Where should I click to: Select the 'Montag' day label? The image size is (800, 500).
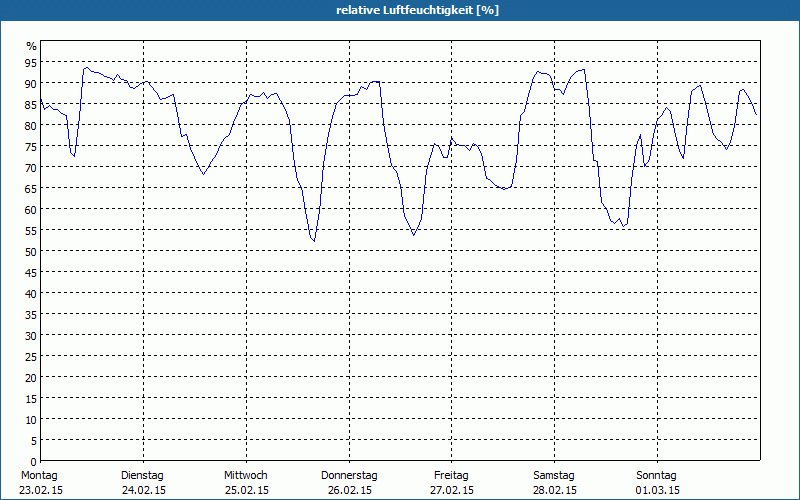coord(39,476)
